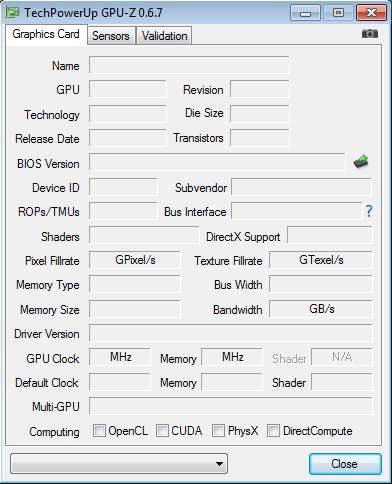The height and width of the screenshot is (484, 392).
Task: Click the Default Clock field
Action: pyautogui.click(x=119, y=381)
